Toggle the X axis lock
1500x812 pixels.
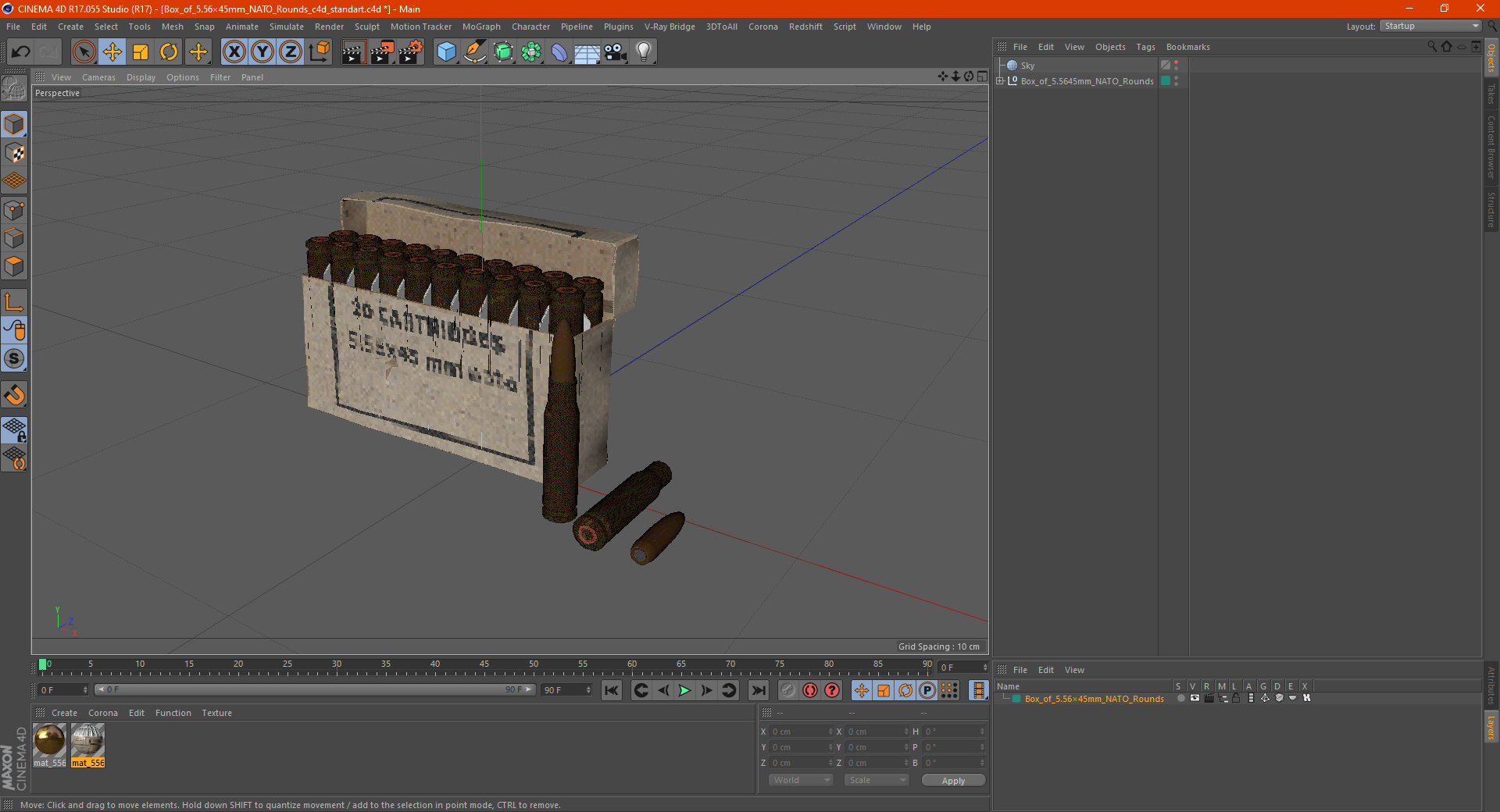click(234, 52)
